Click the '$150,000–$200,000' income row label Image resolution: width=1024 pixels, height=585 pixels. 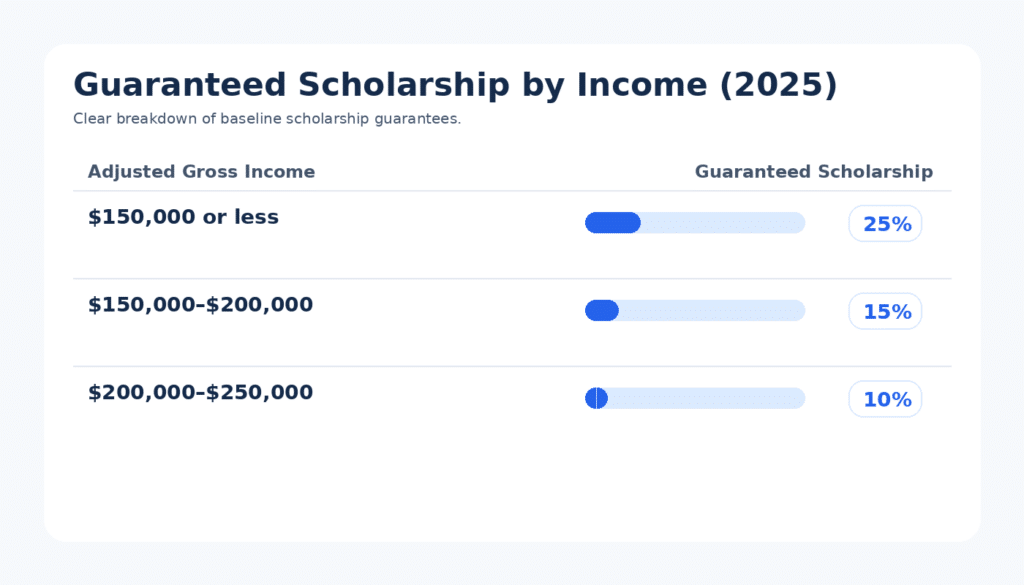click(x=200, y=305)
